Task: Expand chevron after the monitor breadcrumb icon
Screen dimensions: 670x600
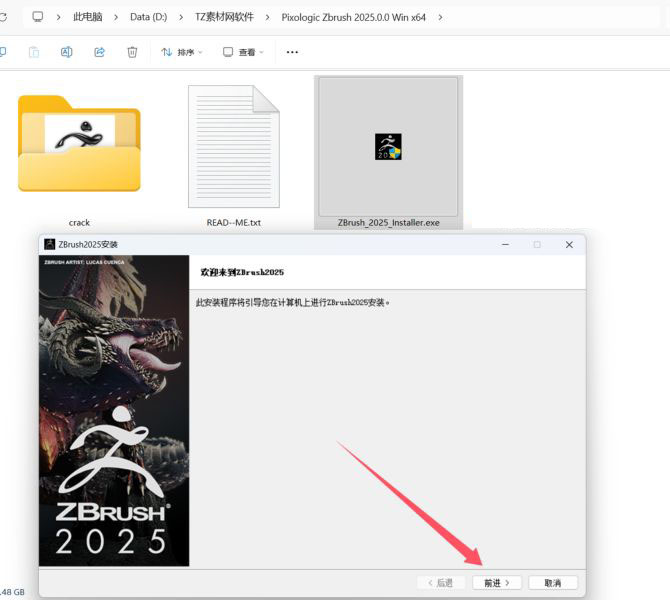Action: pyautogui.click(x=58, y=18)
